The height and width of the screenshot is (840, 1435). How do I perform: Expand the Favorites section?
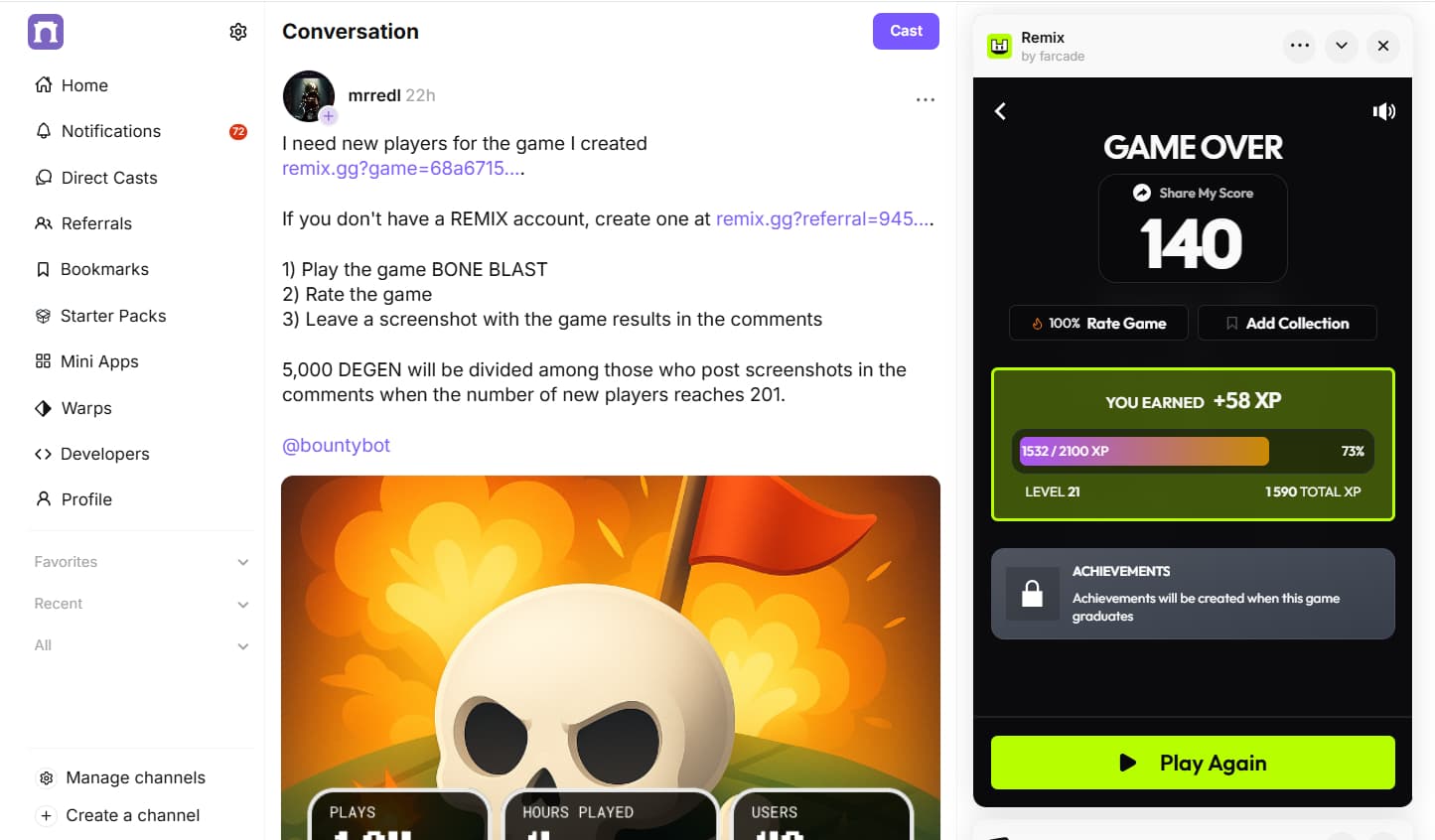tap(141, 562)
